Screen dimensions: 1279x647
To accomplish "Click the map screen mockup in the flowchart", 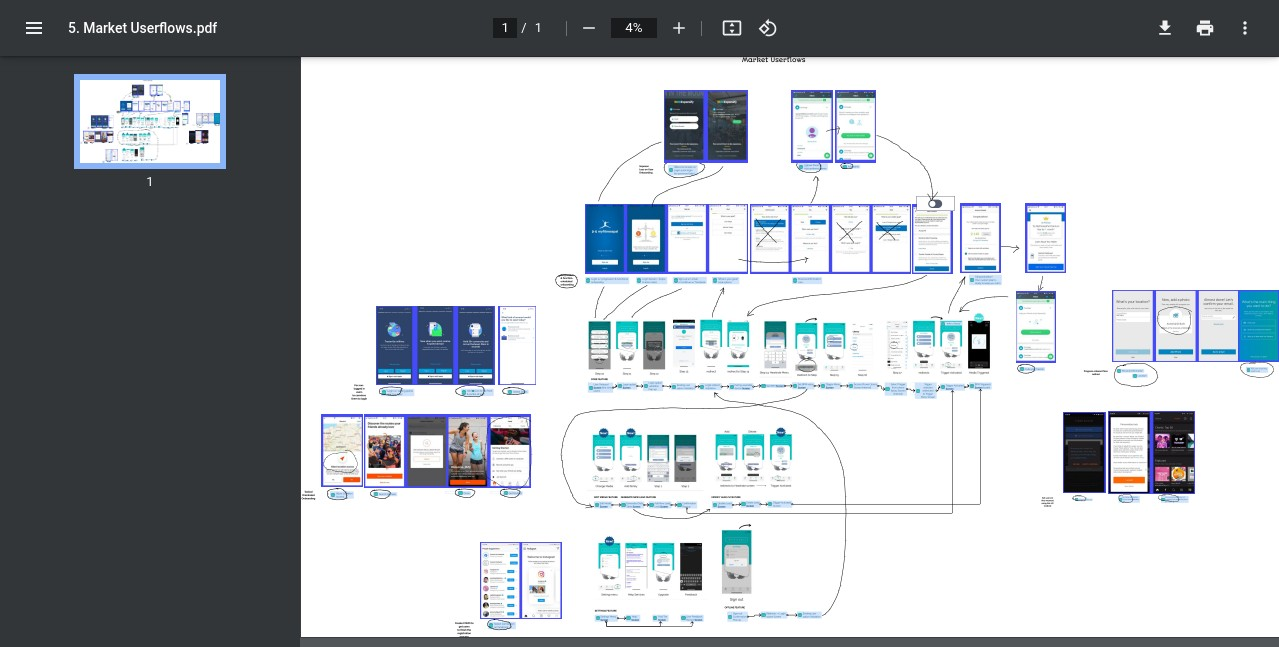I will (x=342, y=451).
